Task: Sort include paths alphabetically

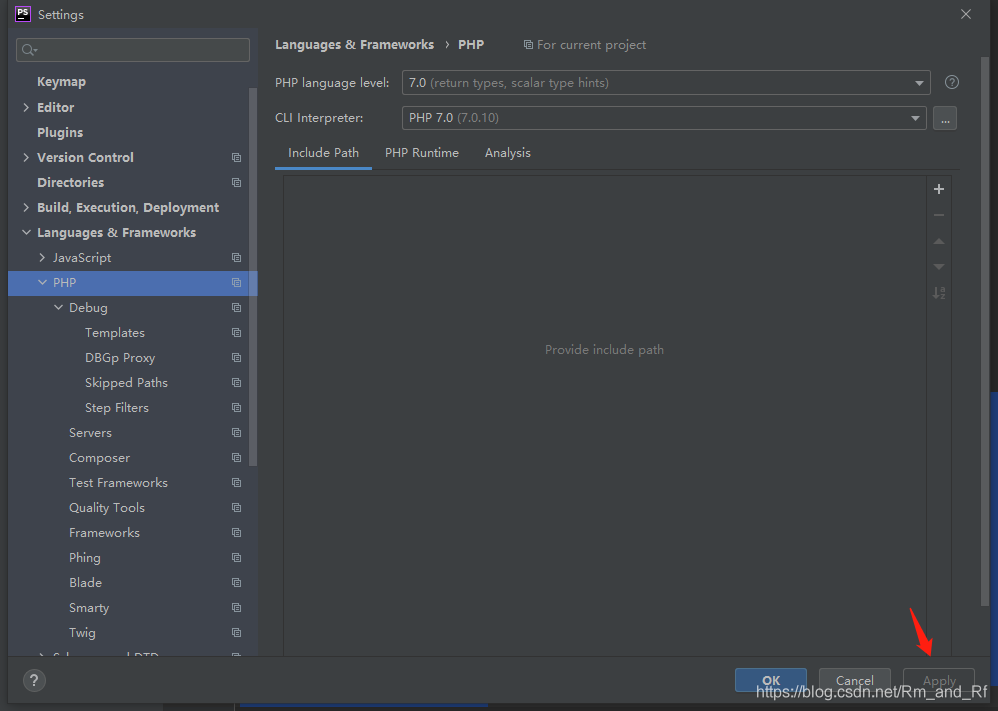Action: 939,293
